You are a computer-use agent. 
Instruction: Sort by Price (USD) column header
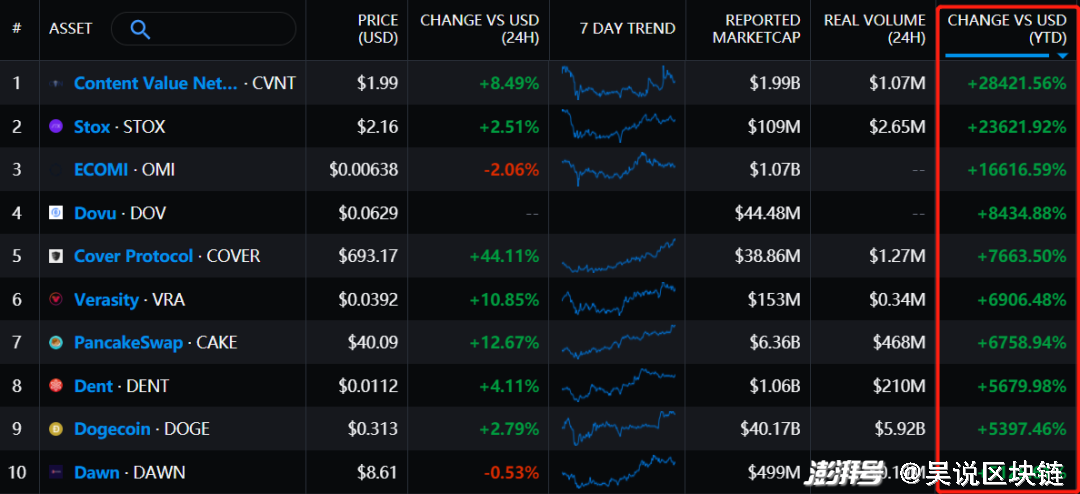[377, 28]
